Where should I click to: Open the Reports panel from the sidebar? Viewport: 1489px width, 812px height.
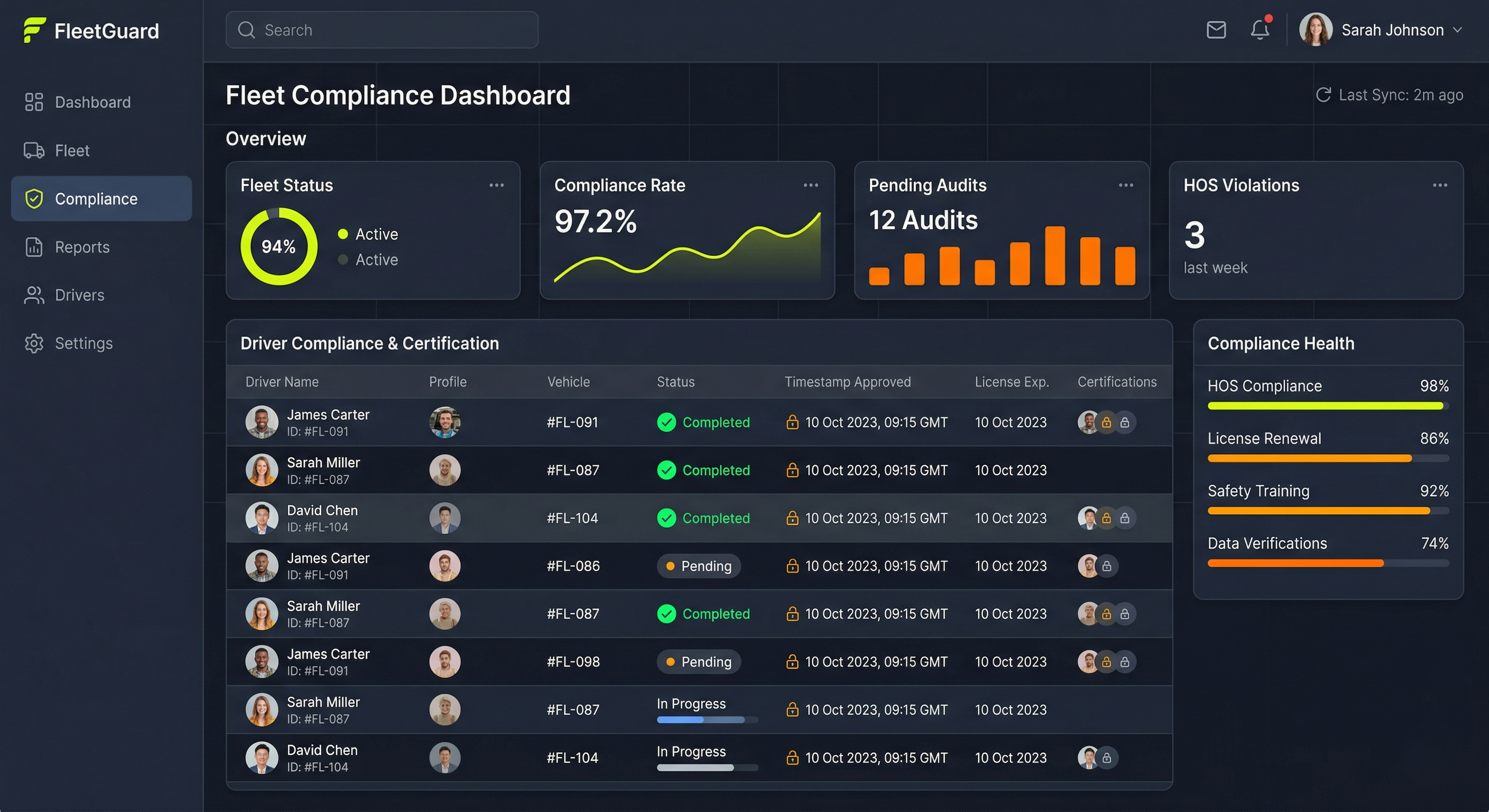click(82, 247)
